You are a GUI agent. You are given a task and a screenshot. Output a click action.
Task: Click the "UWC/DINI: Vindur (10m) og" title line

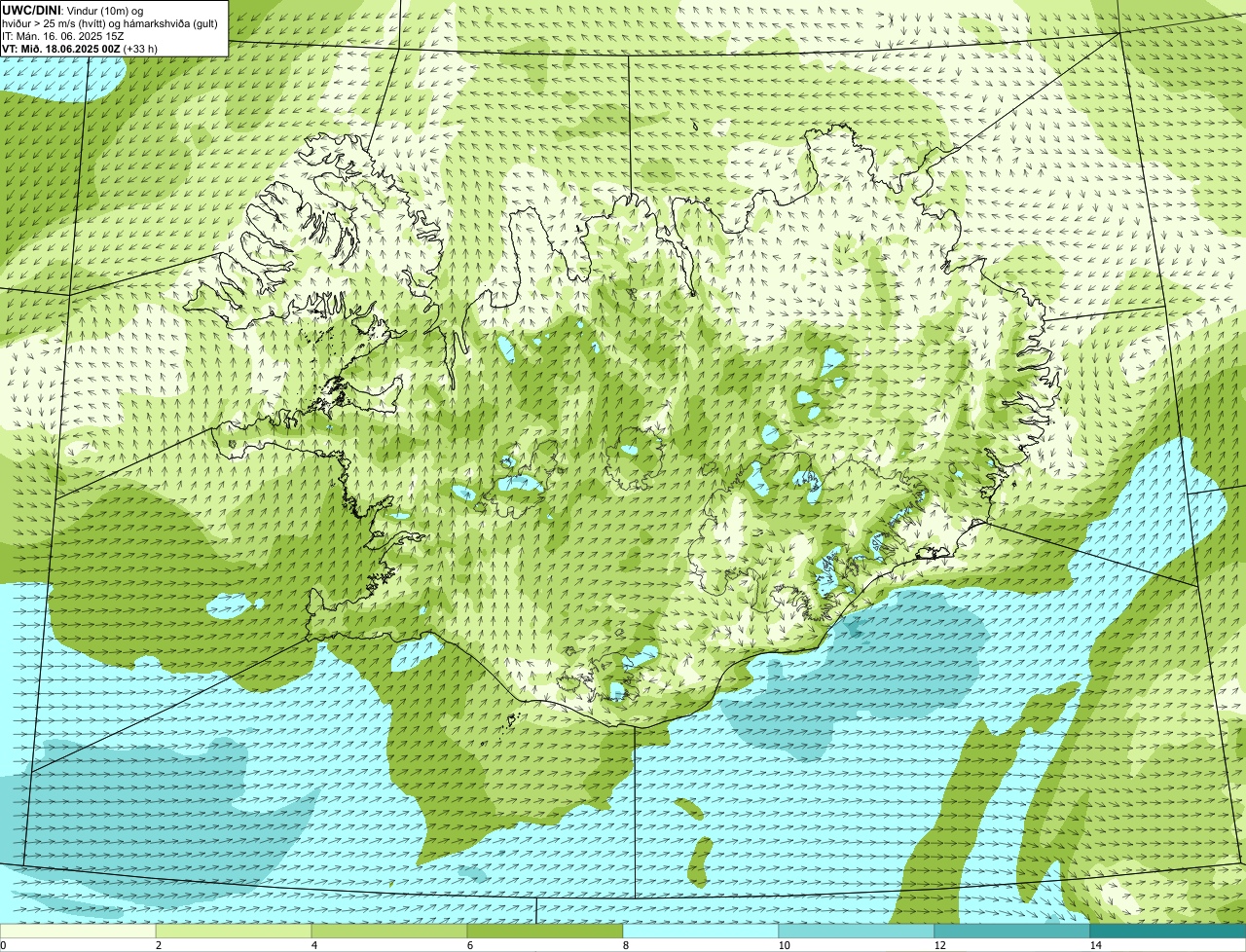[x=73, y=10]
